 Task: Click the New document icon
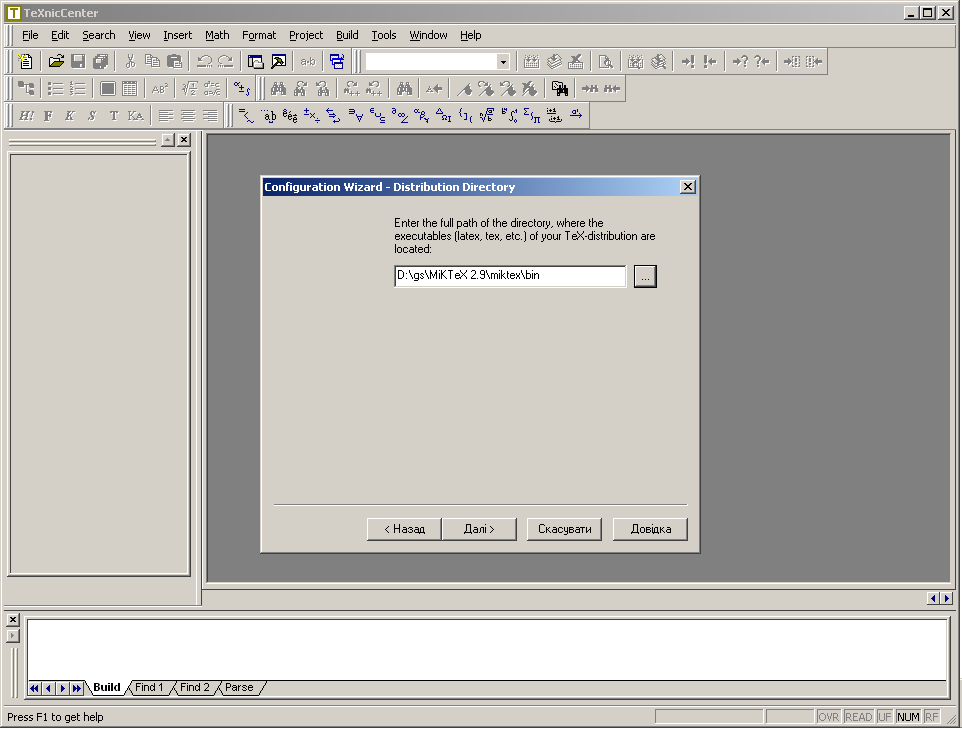coord(26,62)
